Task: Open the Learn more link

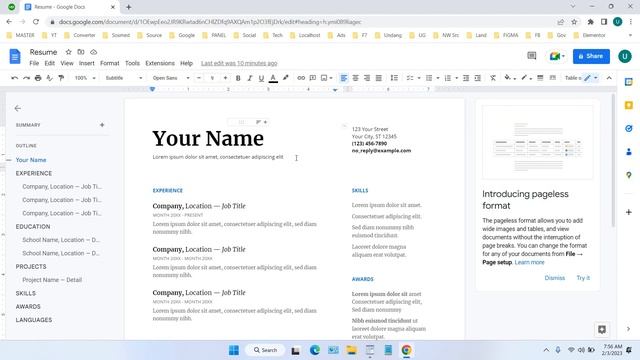Action: (529, 262)
